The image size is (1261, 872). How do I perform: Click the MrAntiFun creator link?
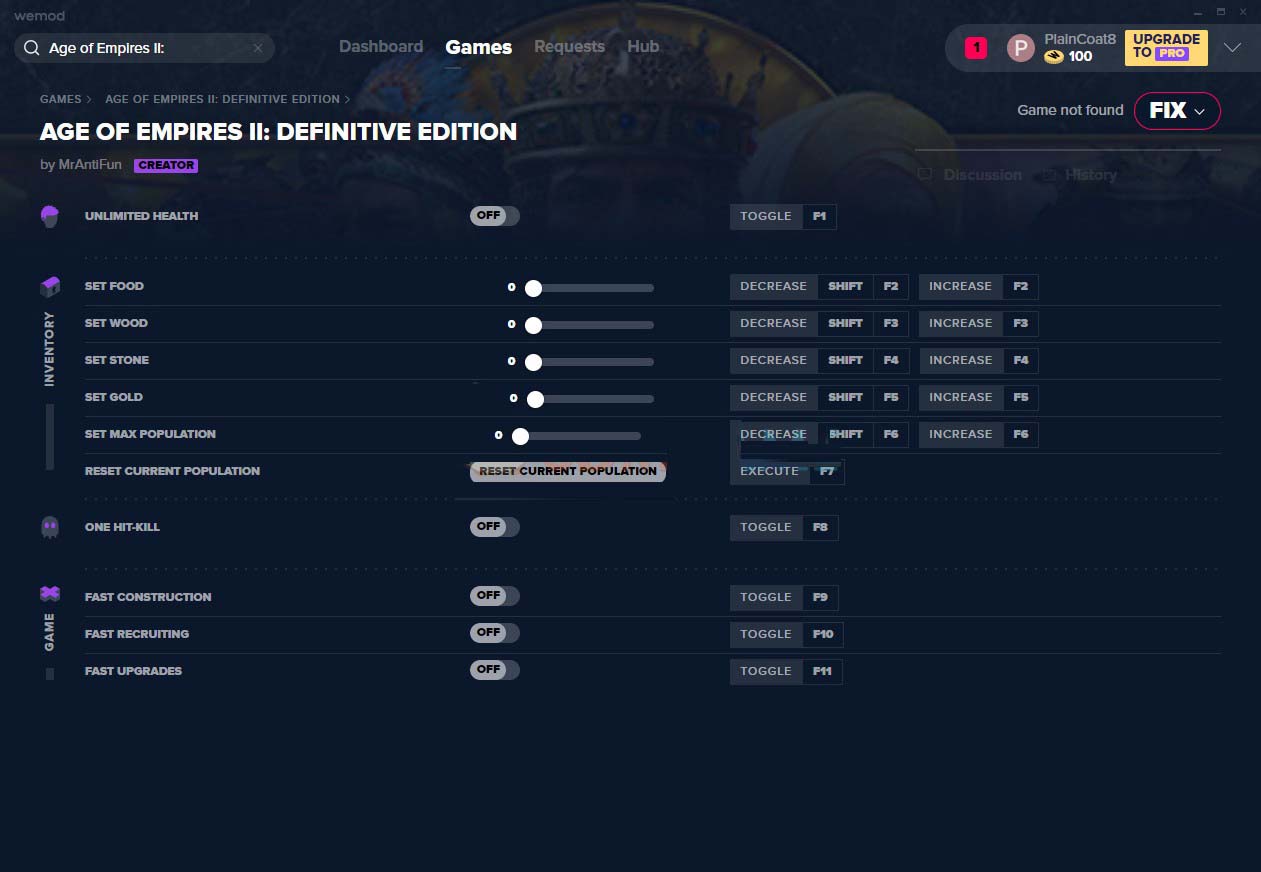pyautogui.click(x=88, y=165)
